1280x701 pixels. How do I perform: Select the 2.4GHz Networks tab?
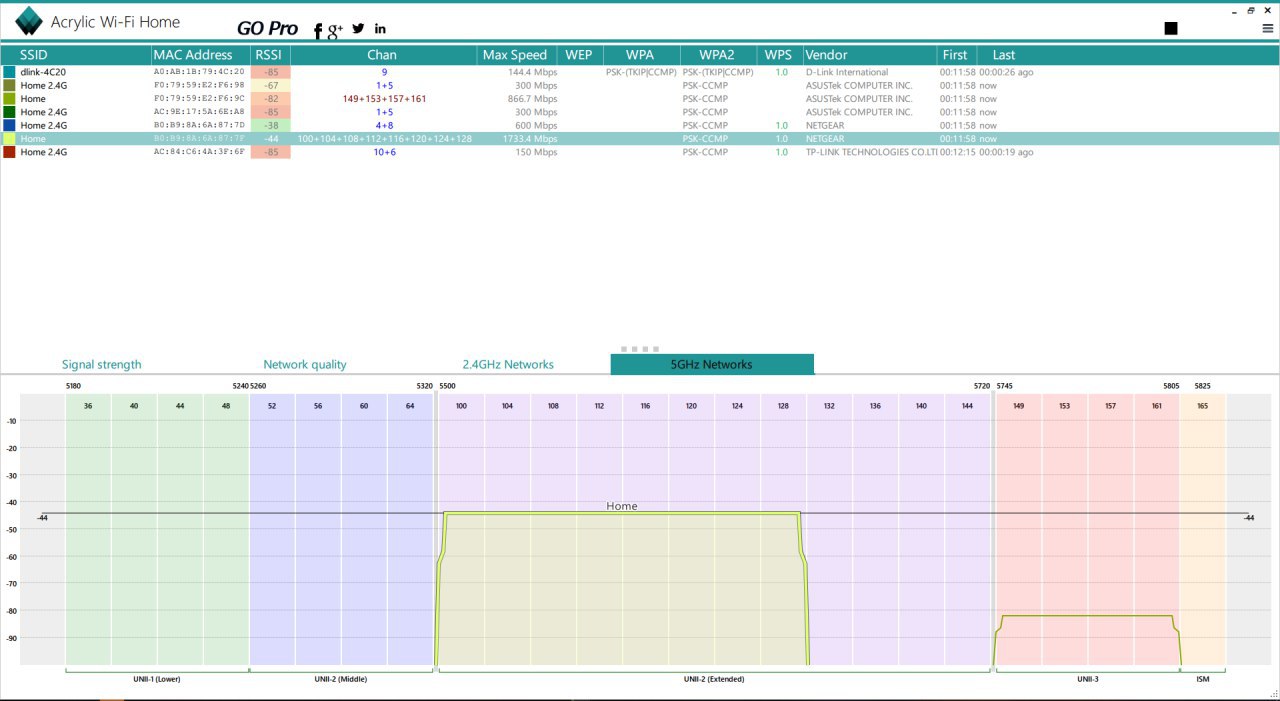pyautogui.click(x=507, y=365)
